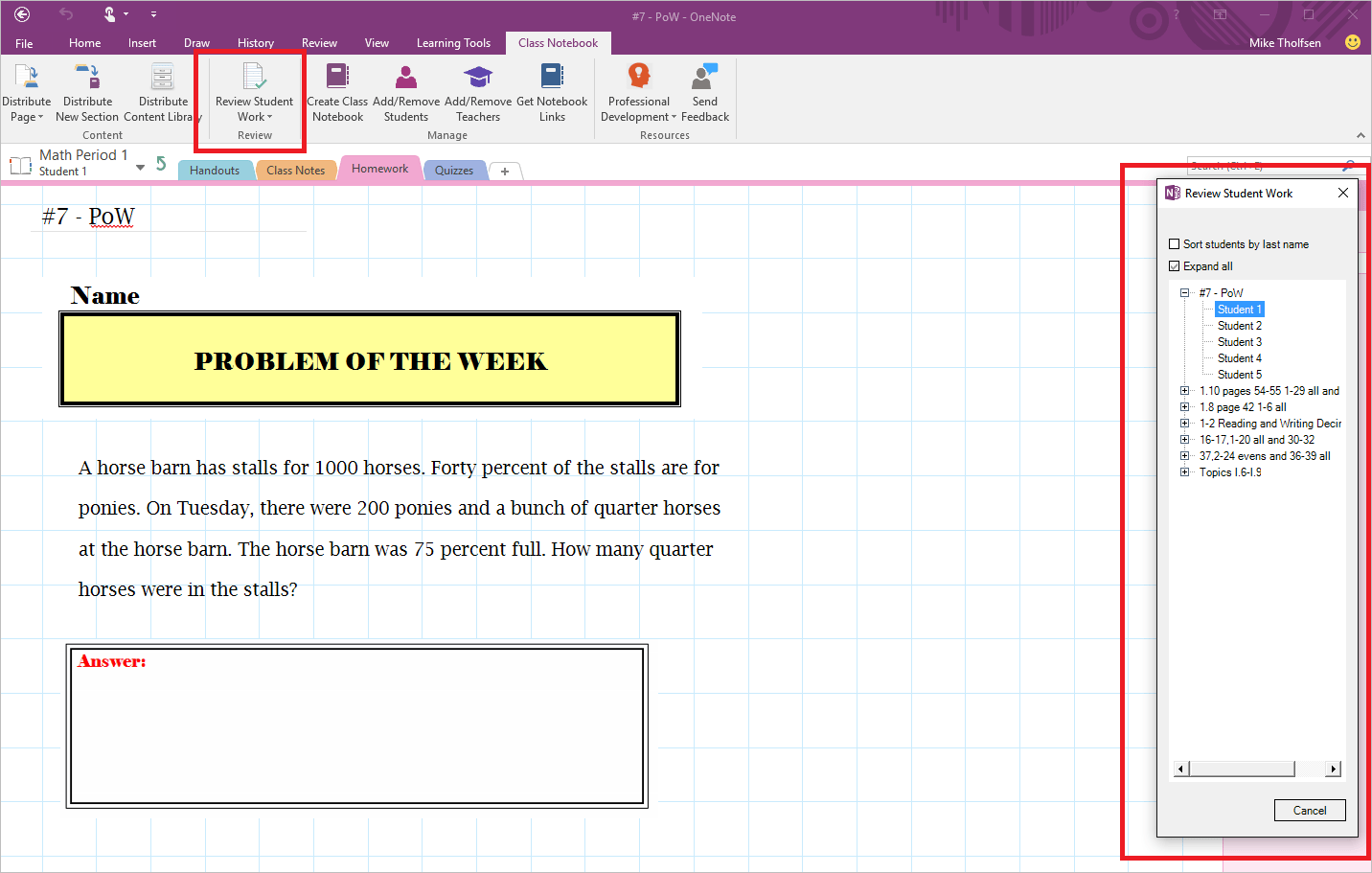
Task: Open the Quick Access Toolbar customize dropdown
Action: [x=153, y=14]
